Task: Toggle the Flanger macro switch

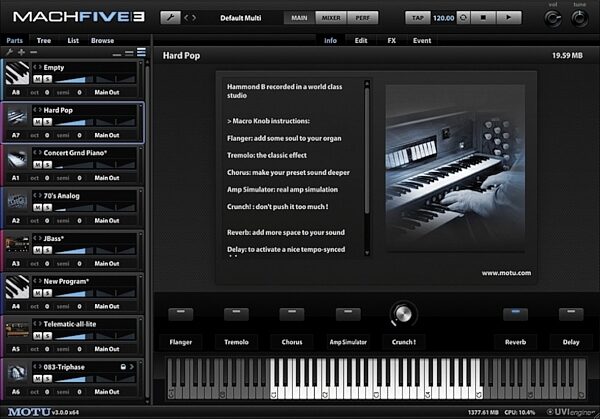Action: click(x=181, y=314)
